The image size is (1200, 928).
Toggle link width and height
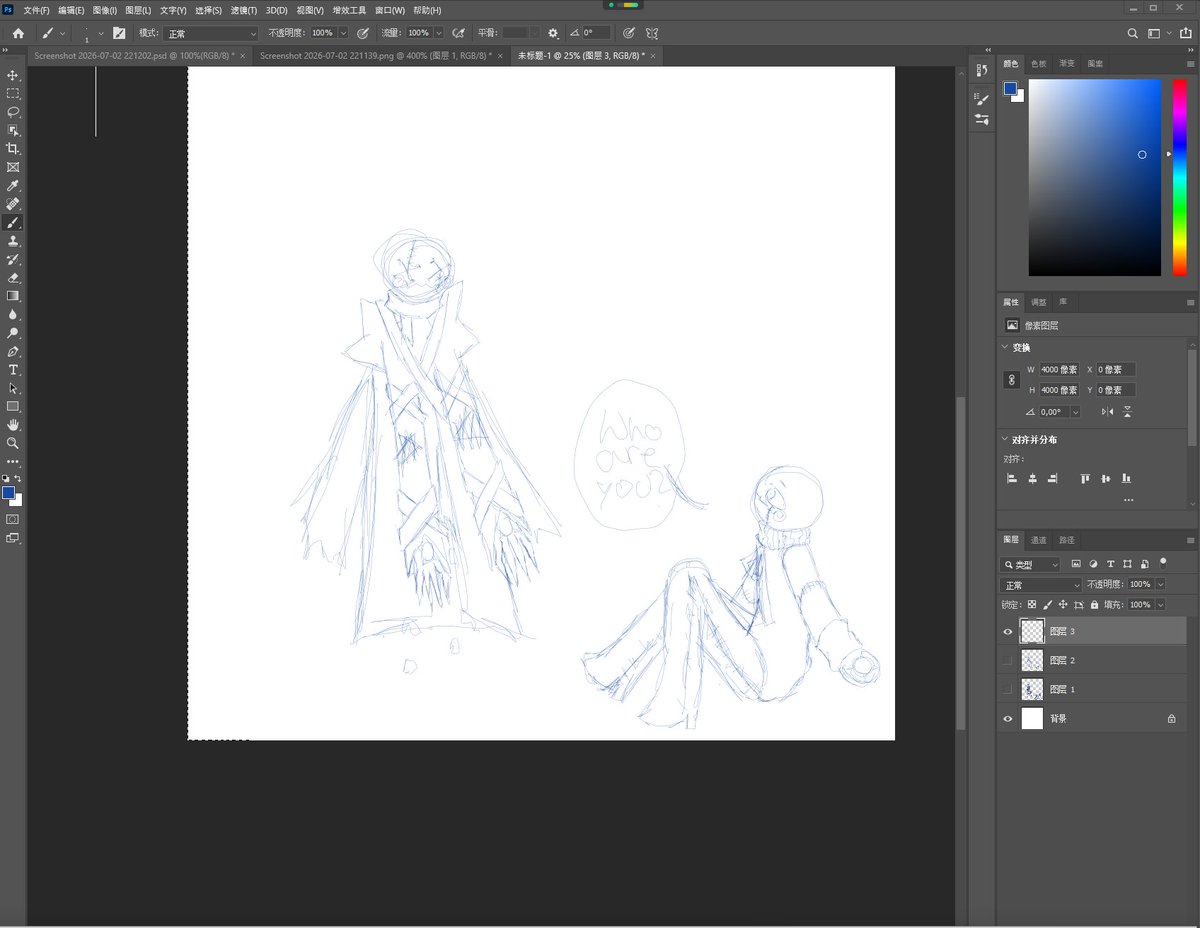1012,380
